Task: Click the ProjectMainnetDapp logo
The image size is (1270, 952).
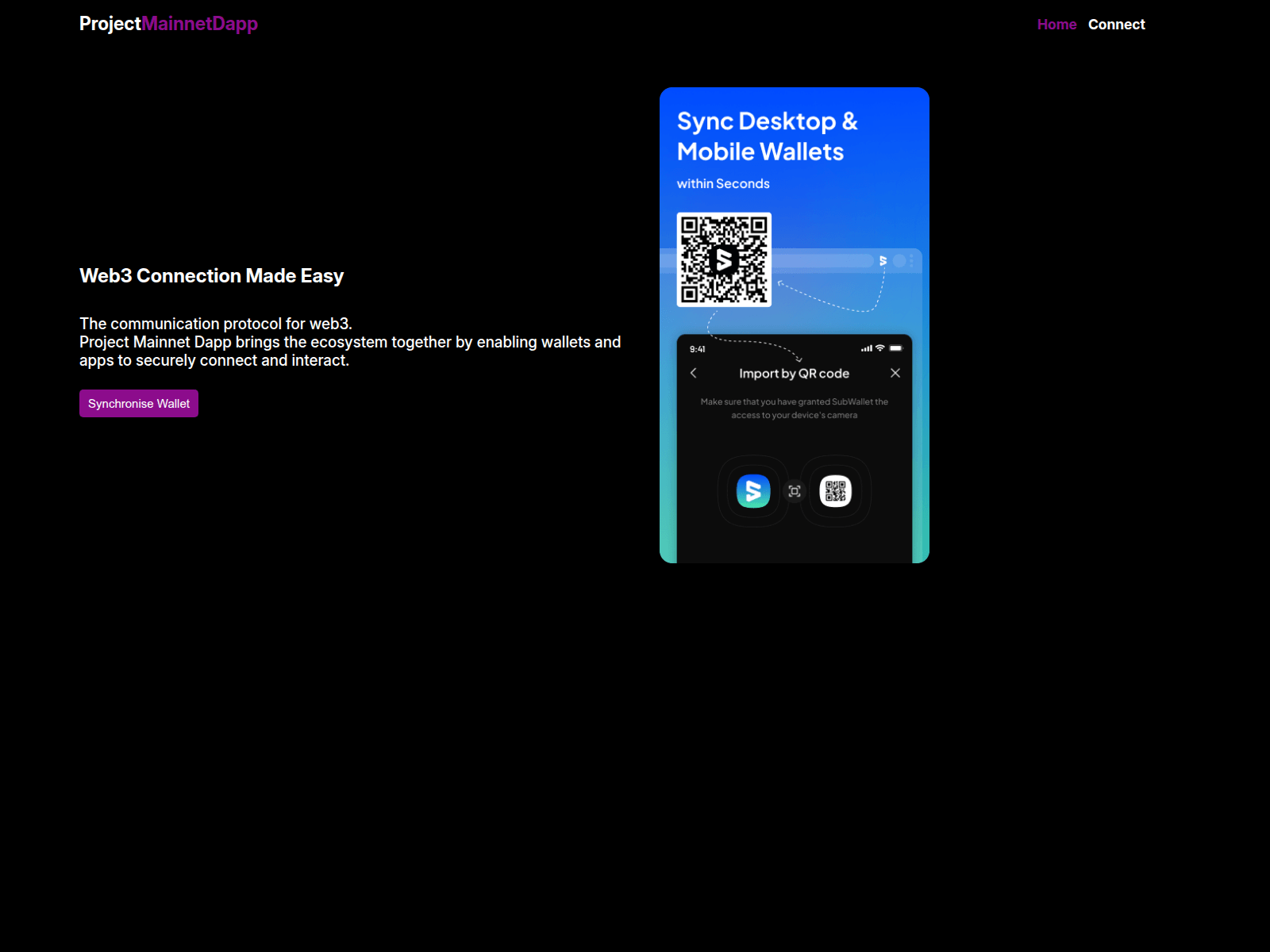Action: 168,24
